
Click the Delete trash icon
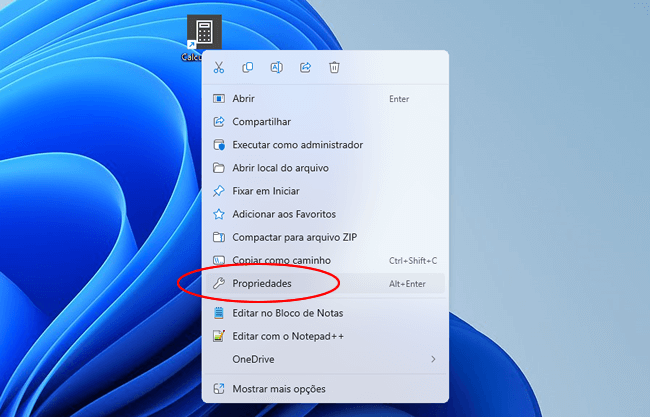(x=334, y=67)
